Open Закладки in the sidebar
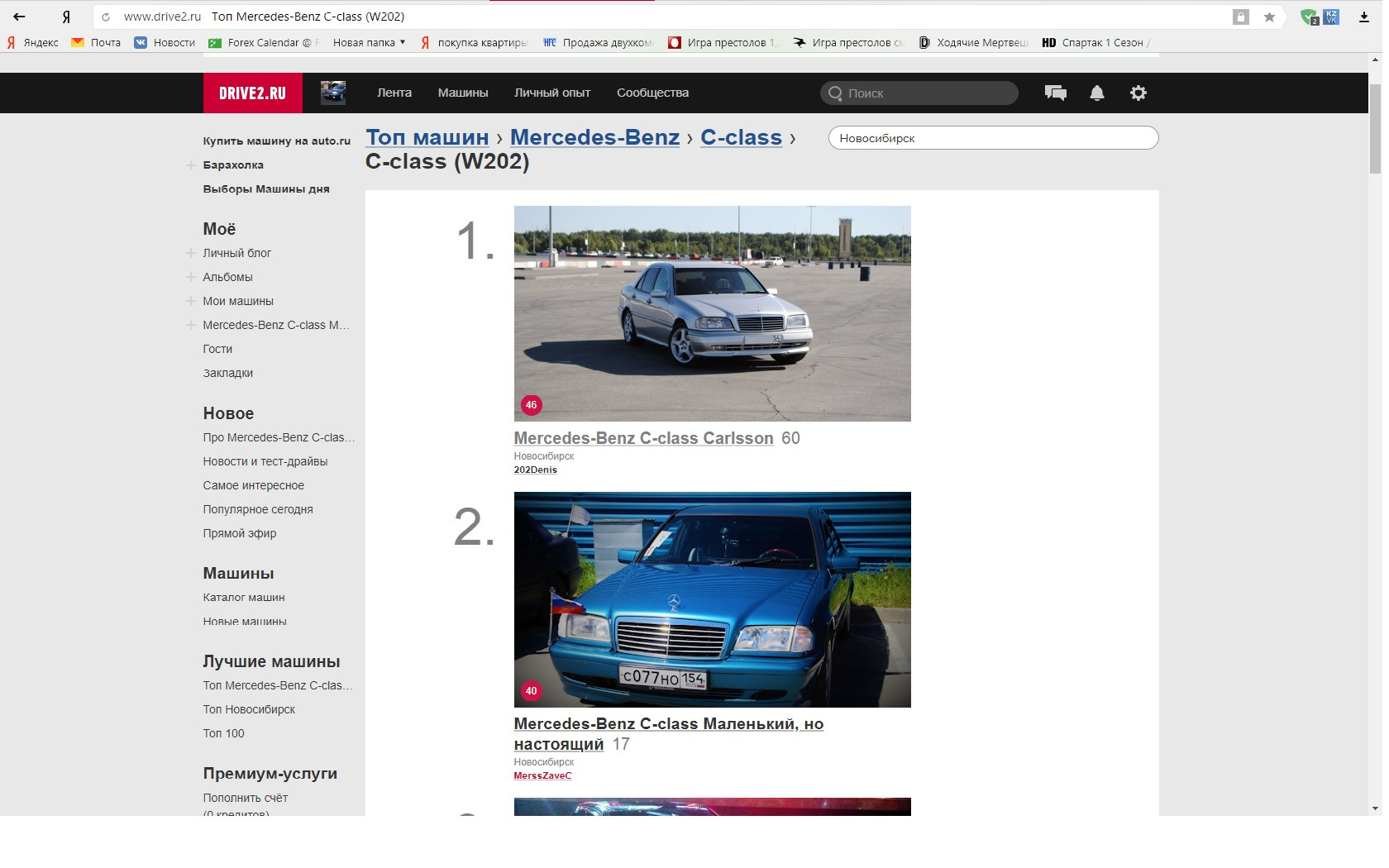Image resolution: width=1389 pixels, height=868 pixels. pos(228,373)
